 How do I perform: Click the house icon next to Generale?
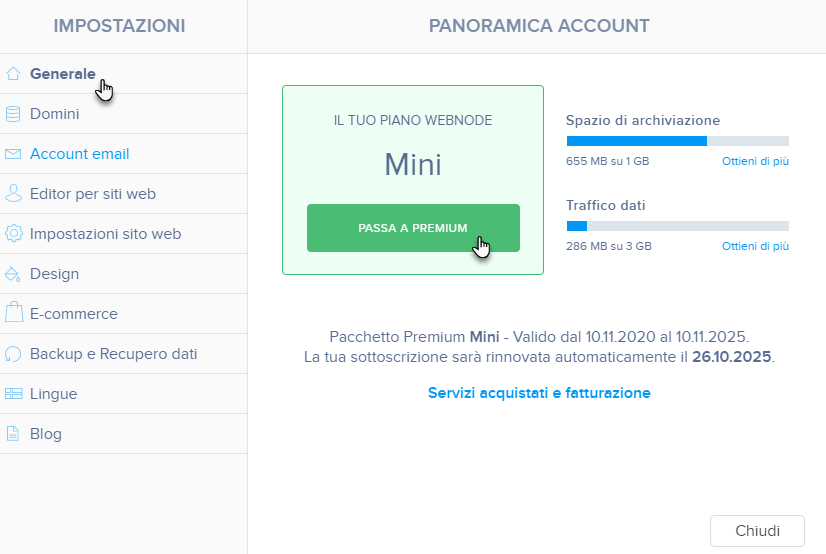tap(13, 74)
